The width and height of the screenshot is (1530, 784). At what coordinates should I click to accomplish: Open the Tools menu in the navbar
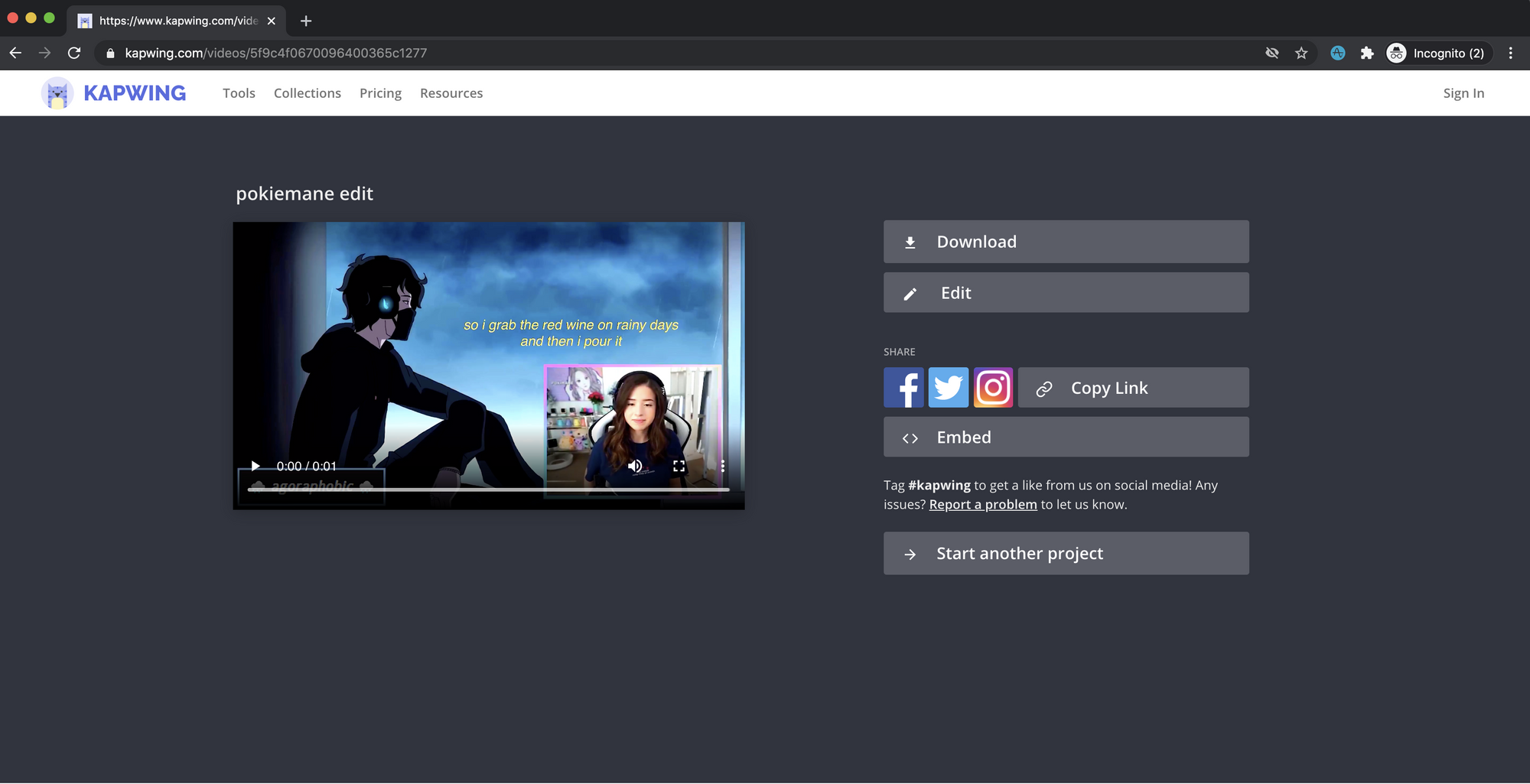click(239, 93)
